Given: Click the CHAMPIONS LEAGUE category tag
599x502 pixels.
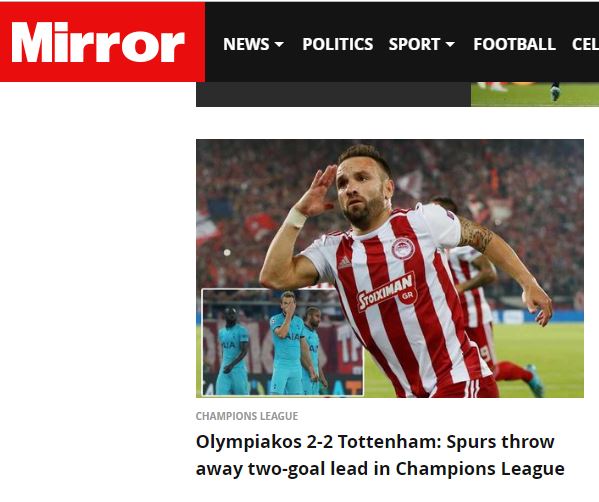Looking at the screenshot, I should click(x=247, y=416).
